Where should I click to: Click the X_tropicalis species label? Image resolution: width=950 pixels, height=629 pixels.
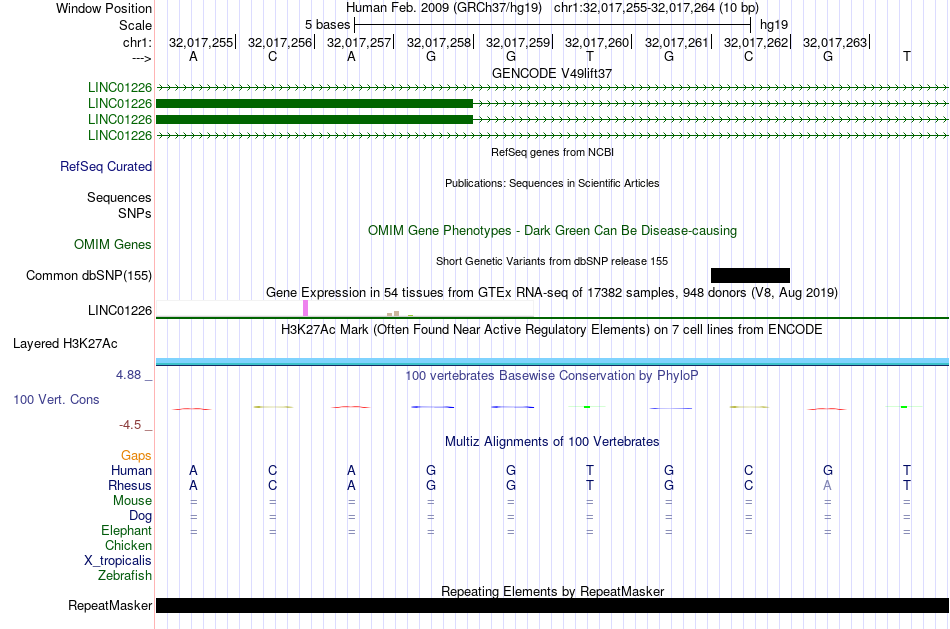pyautogui.click(x=118, y=561)
